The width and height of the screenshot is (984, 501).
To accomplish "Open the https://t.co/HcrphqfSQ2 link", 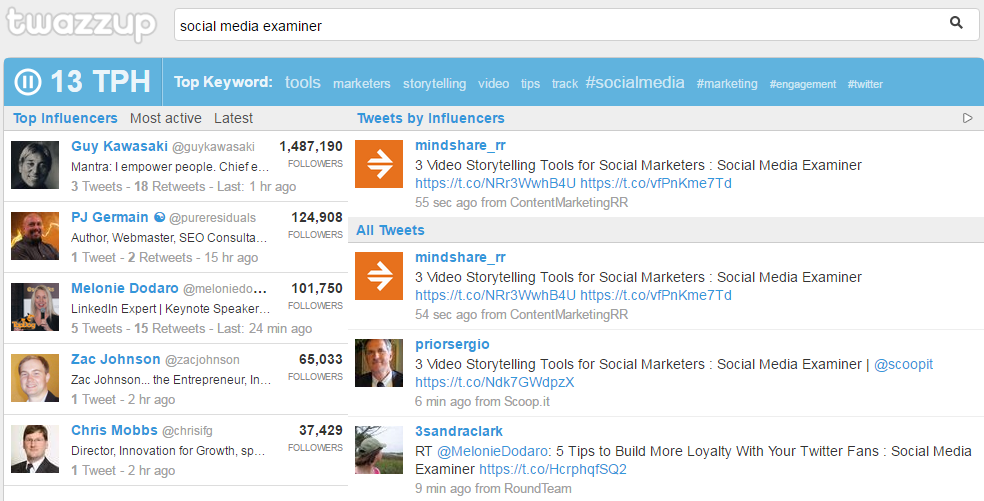I will 553,470.
